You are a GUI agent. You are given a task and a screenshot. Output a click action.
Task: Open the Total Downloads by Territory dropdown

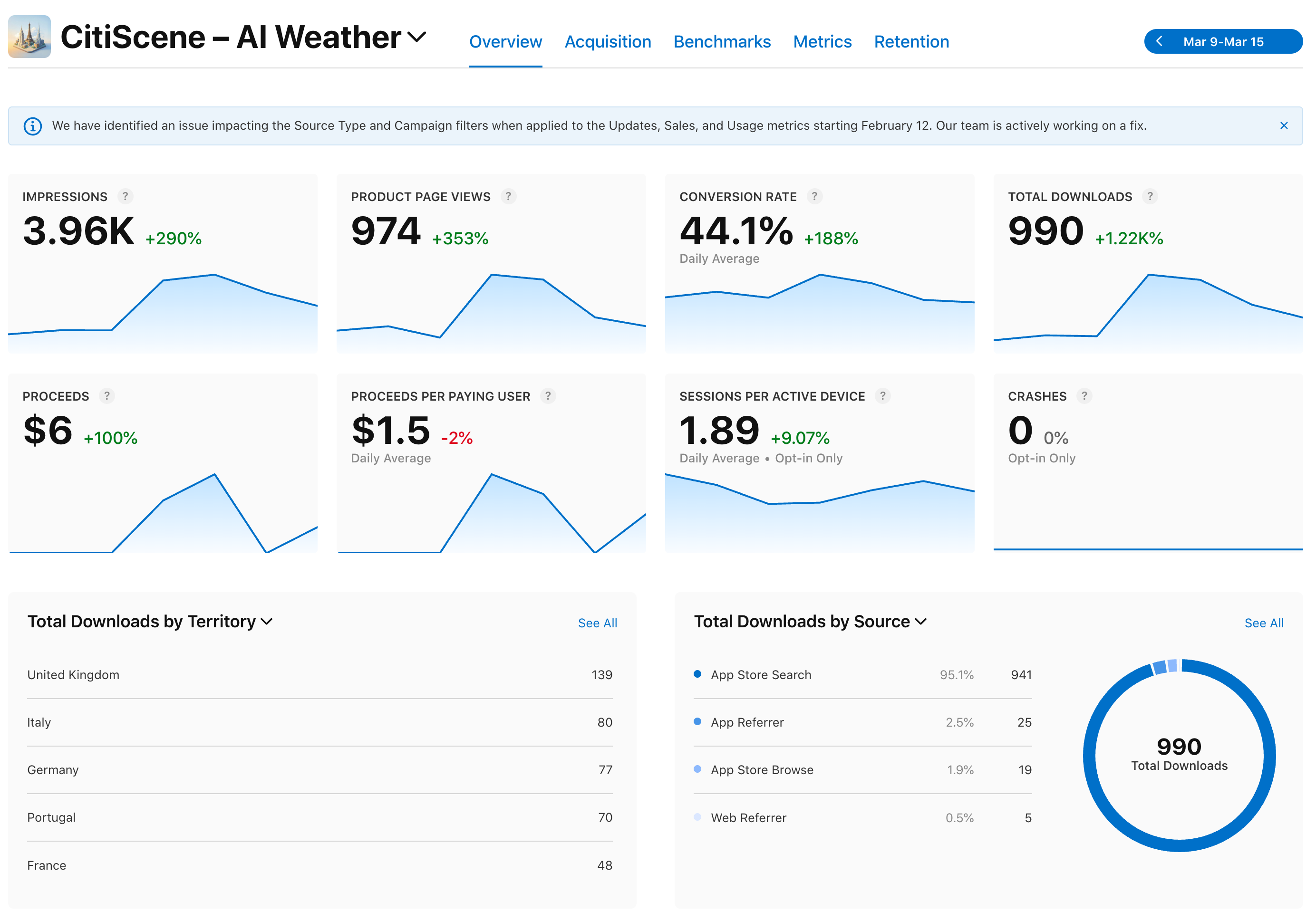pyautogui.click(x=267, y=622)
